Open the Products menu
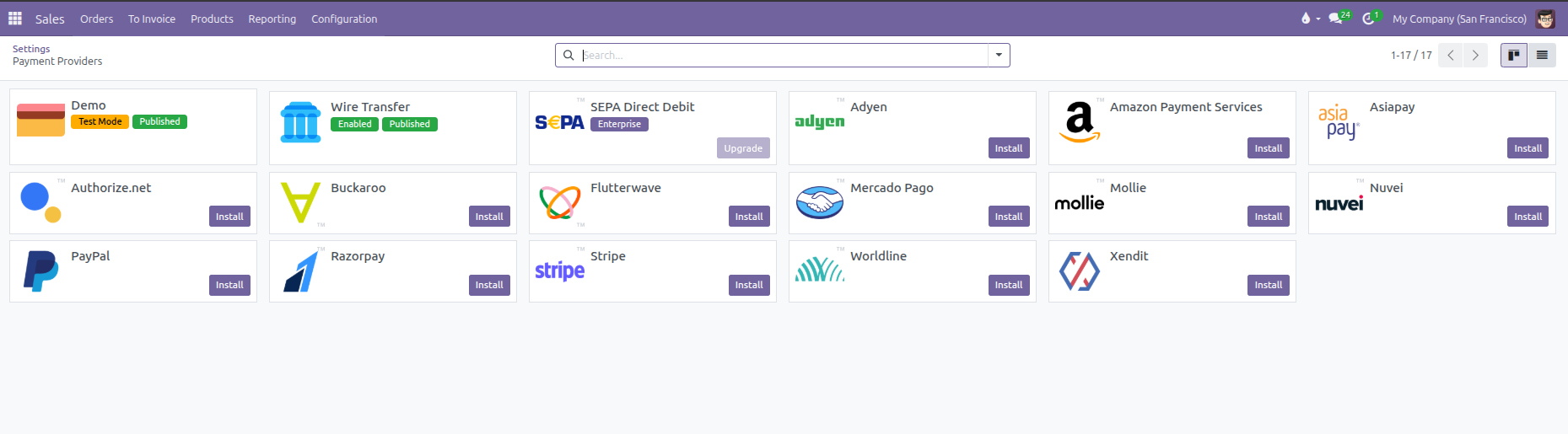This screenshot has height=434, width=1568. coord(212,19)
